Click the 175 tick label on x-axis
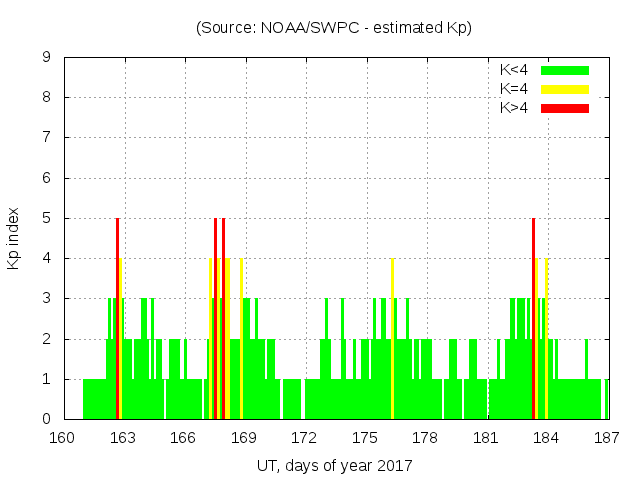The image size is (640, 480). click(365, 438)
